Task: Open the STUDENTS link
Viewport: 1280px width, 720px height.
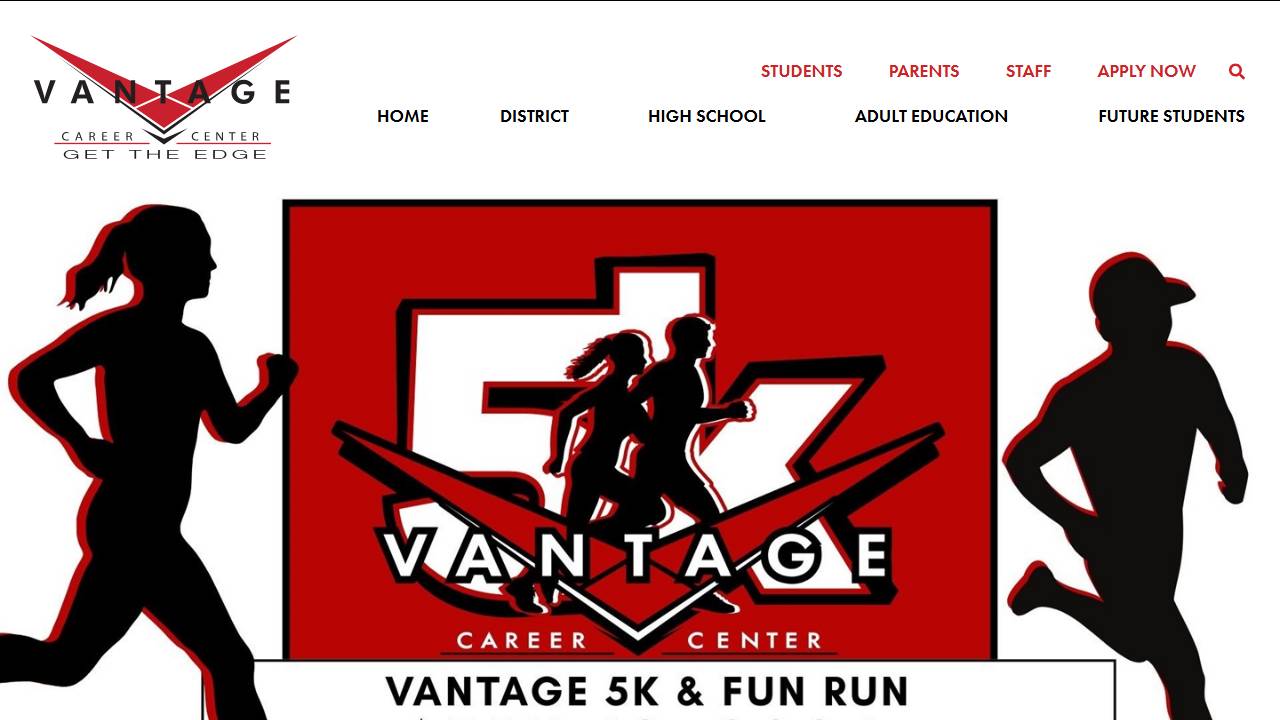Action: click(801, 71)
